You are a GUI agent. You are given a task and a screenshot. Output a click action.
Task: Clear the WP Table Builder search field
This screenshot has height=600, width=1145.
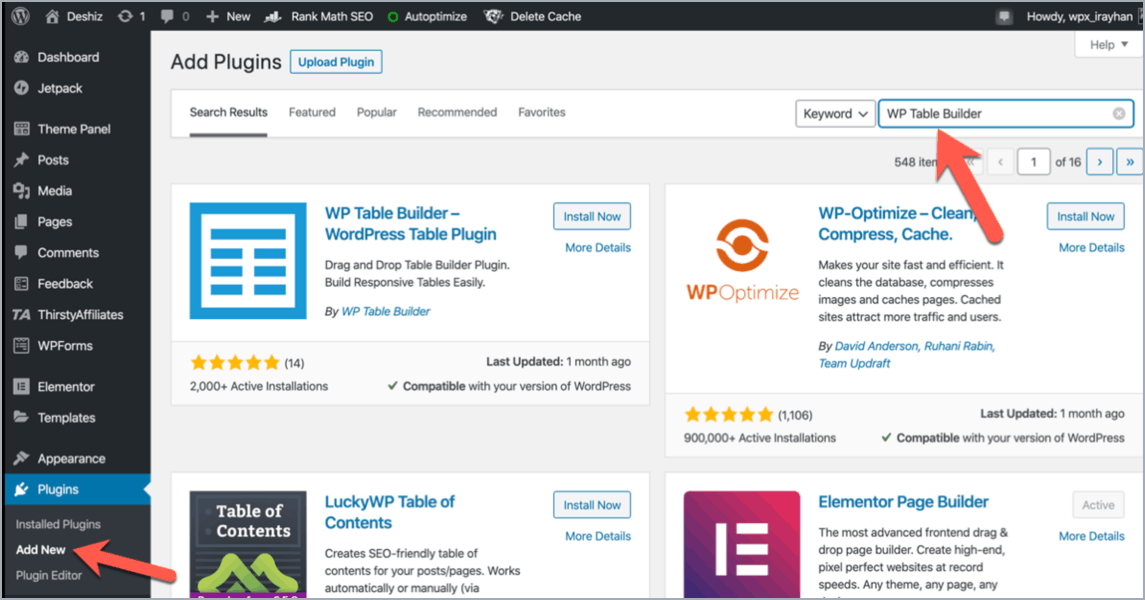[1118, 113]
